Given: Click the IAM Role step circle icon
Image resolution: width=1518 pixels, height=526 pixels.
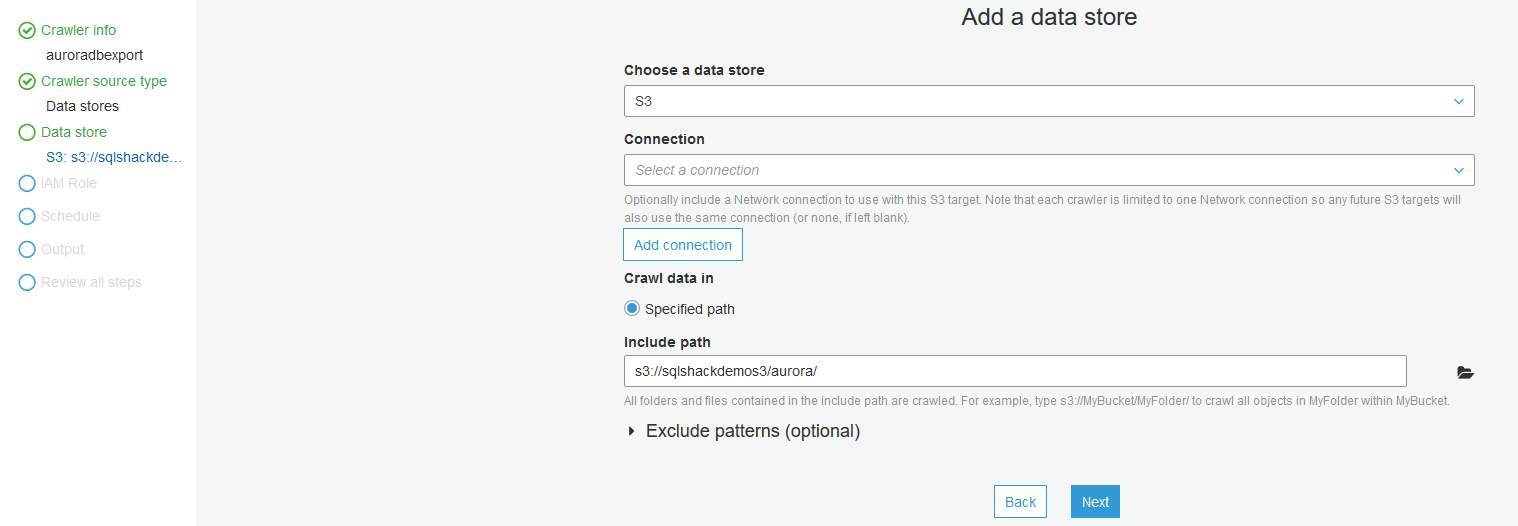Looking at the screenshot, I should pos(27,184).
